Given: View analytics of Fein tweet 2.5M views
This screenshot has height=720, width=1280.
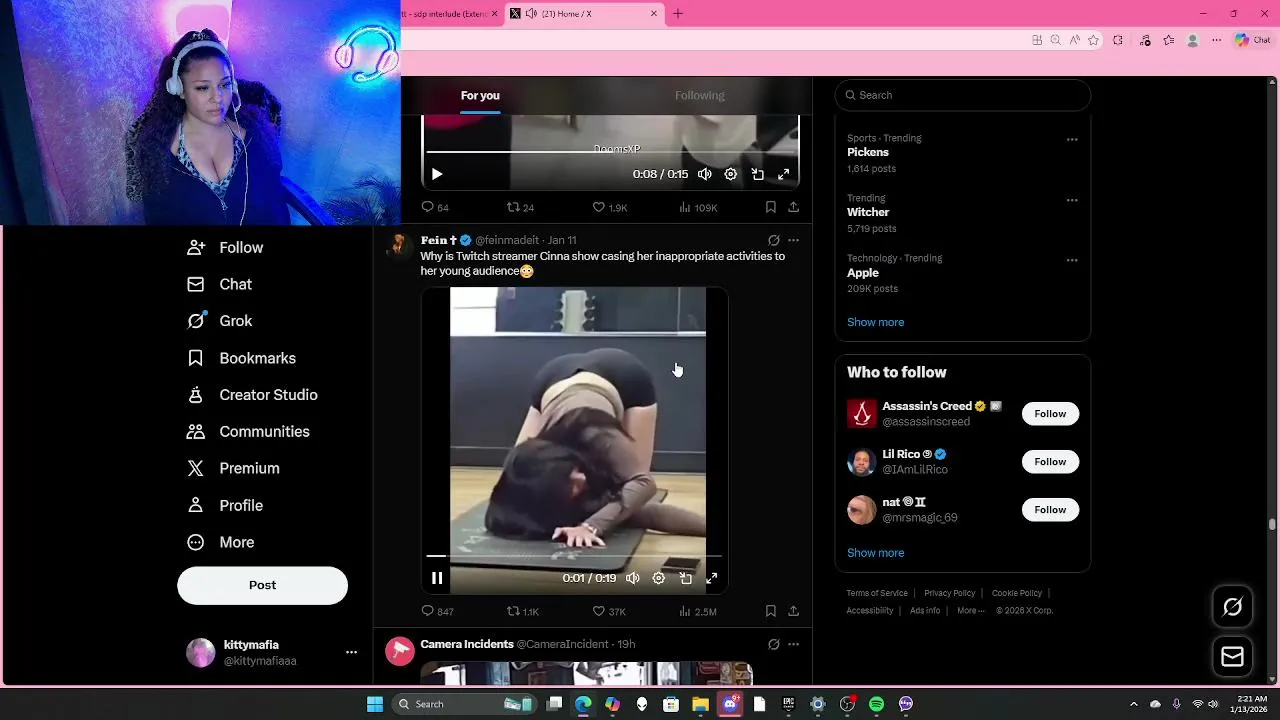Looking at the screenshot, I should point(698,611).
